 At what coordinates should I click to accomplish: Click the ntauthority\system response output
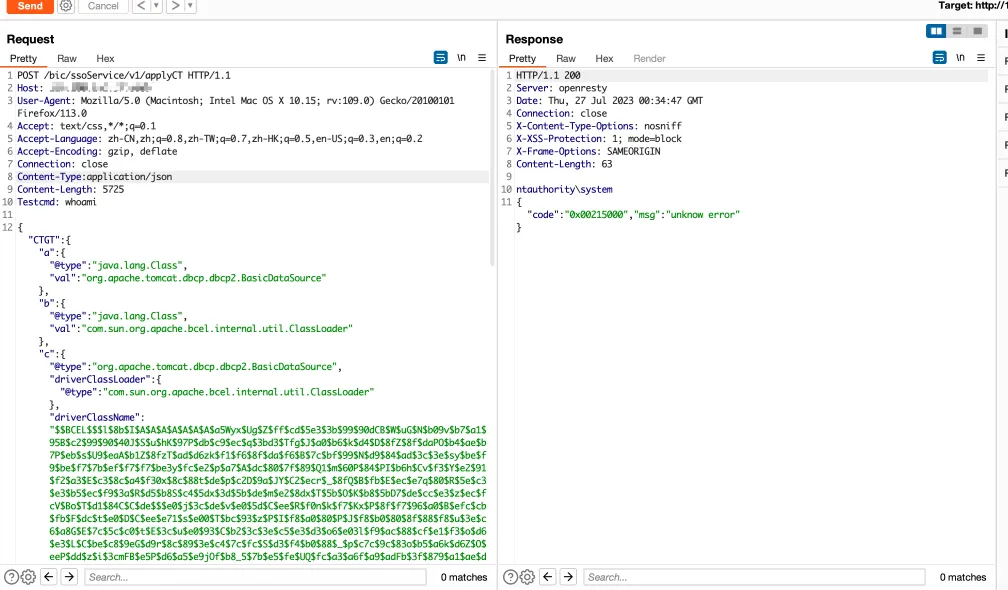pyautogui.click(x=564, y=190)
